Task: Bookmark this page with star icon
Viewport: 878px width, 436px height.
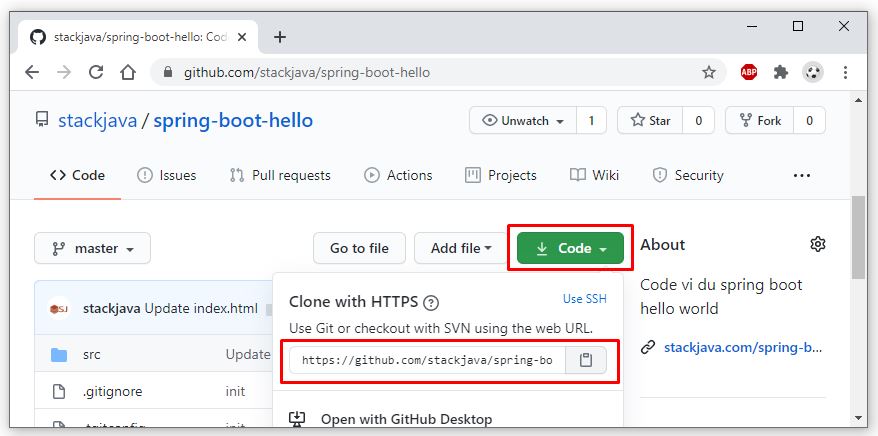Action: click(709, 72)
